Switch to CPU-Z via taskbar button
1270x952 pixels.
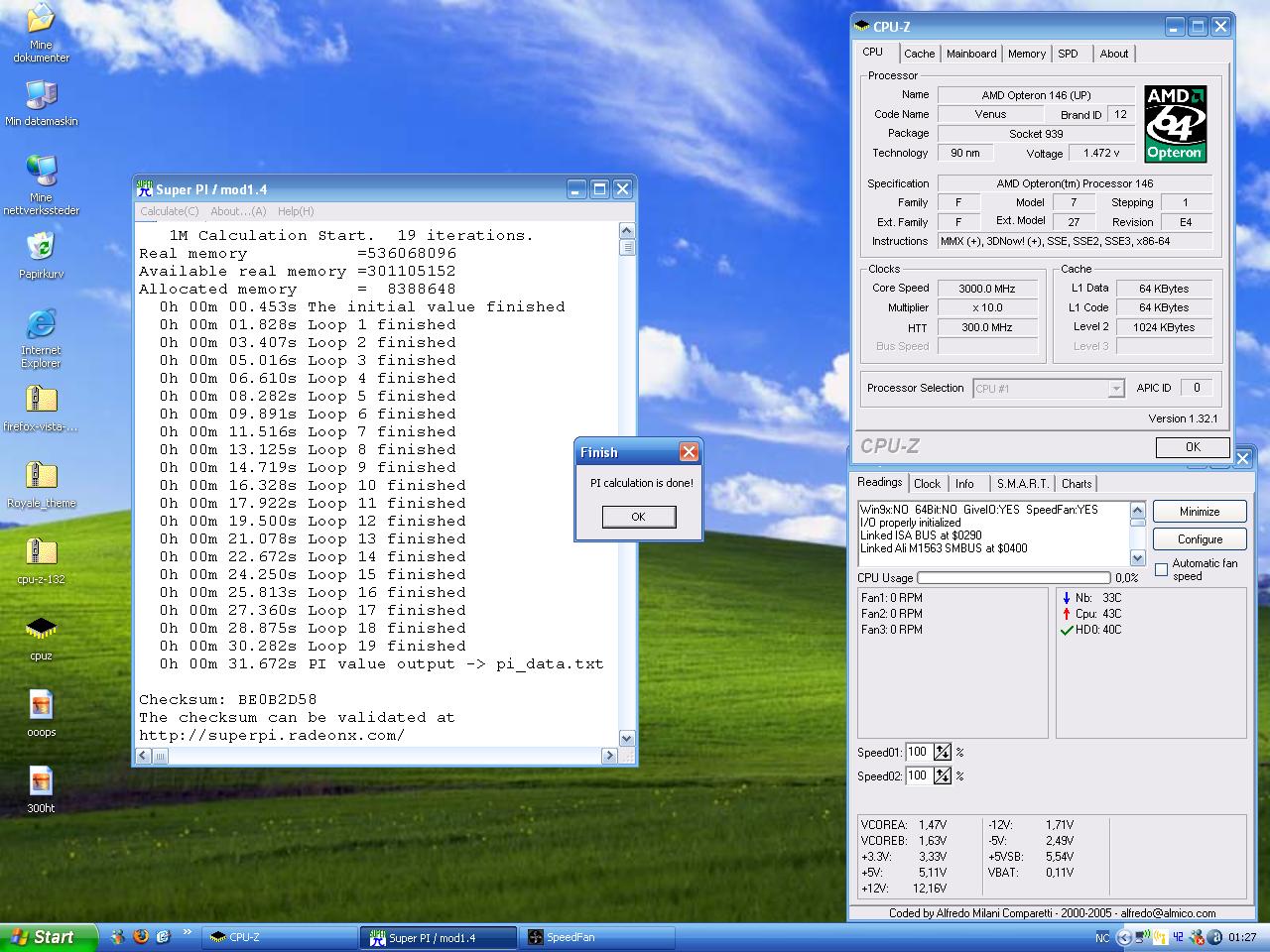(x=280, y=937)
